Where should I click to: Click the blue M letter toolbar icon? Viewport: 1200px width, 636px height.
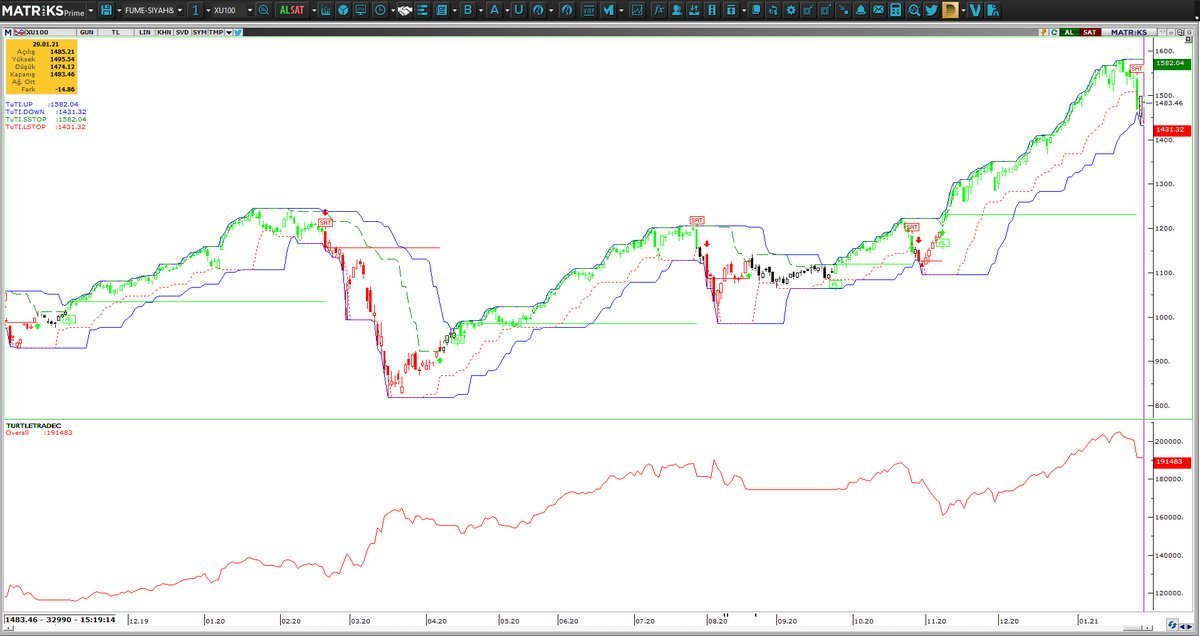tap(608, 10)
